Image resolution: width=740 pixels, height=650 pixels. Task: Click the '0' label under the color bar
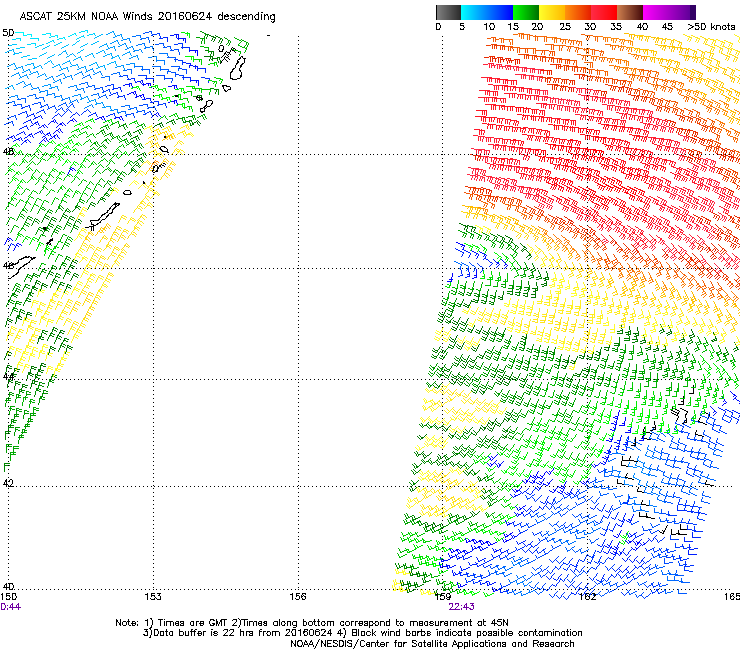click(x=438, y=27)
